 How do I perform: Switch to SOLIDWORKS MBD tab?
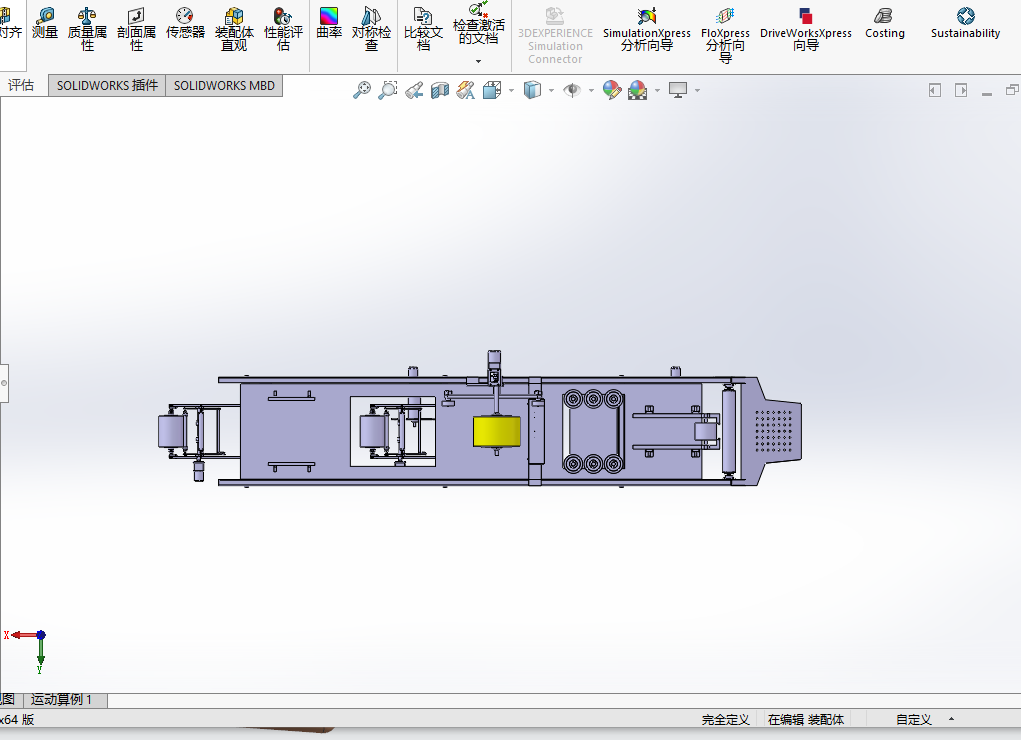point(224,86)
